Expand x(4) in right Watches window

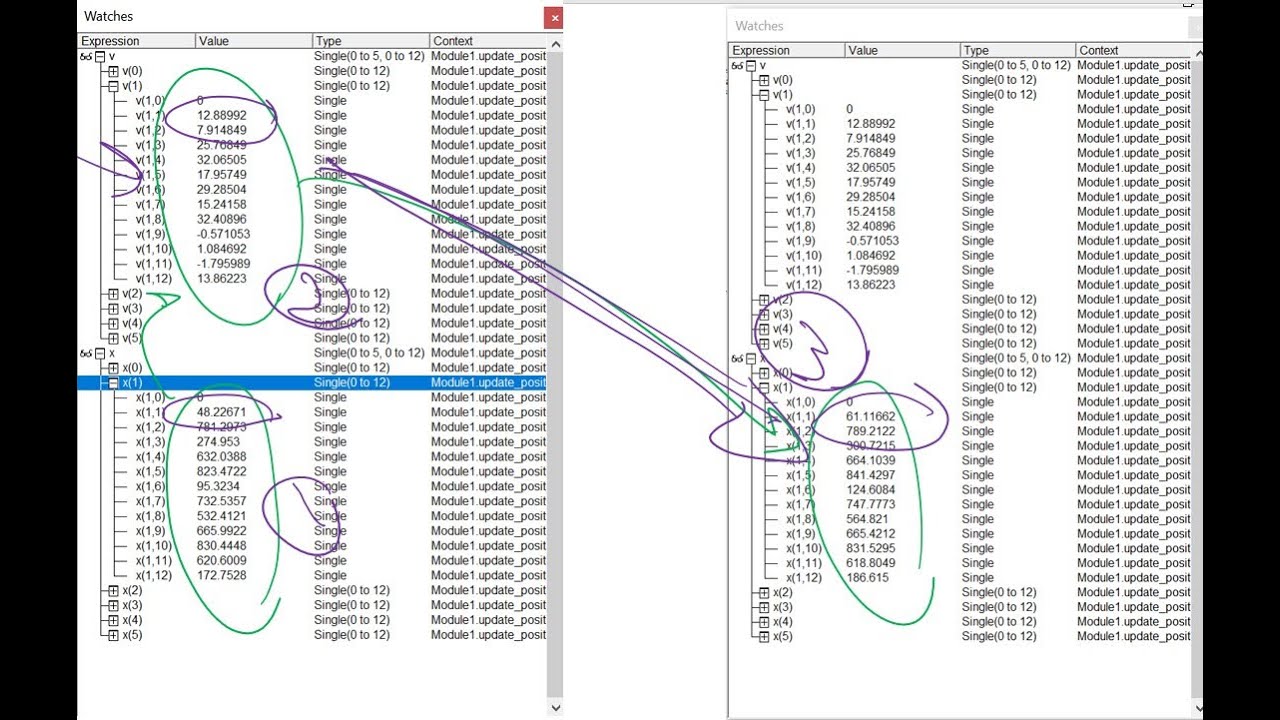coord(764,622)
